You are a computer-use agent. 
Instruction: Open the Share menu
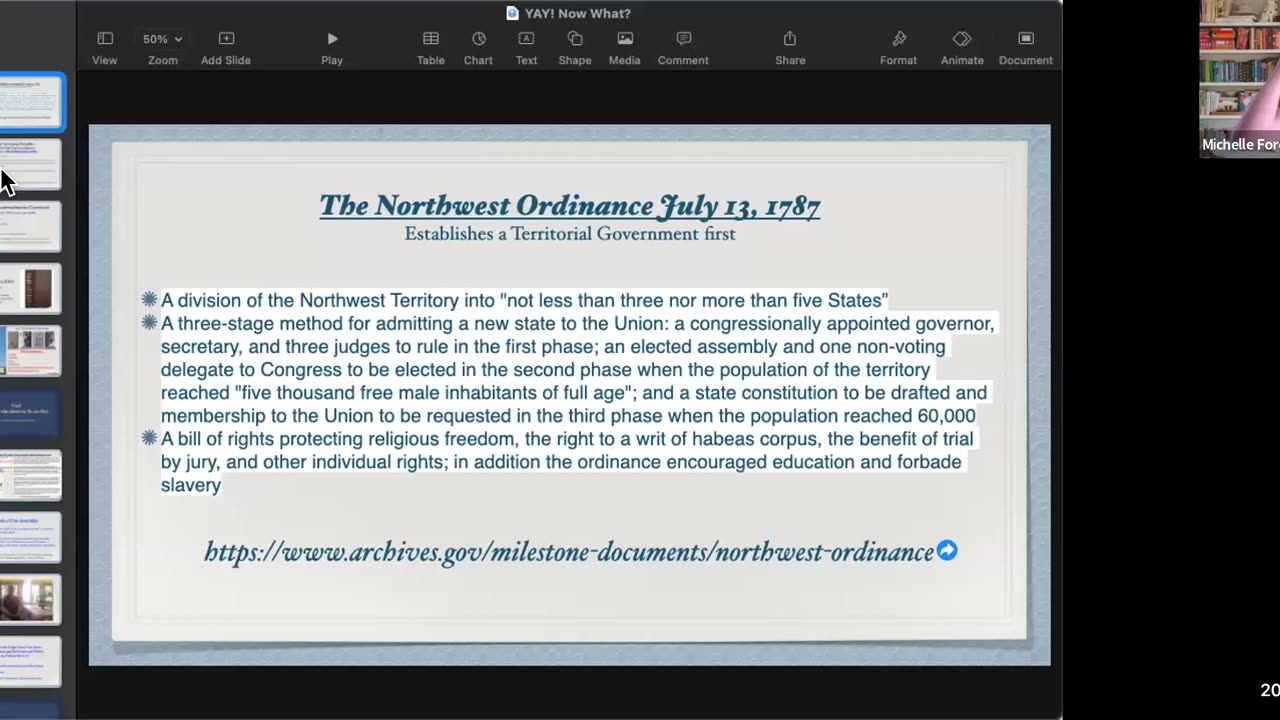[x=790, y=47]
